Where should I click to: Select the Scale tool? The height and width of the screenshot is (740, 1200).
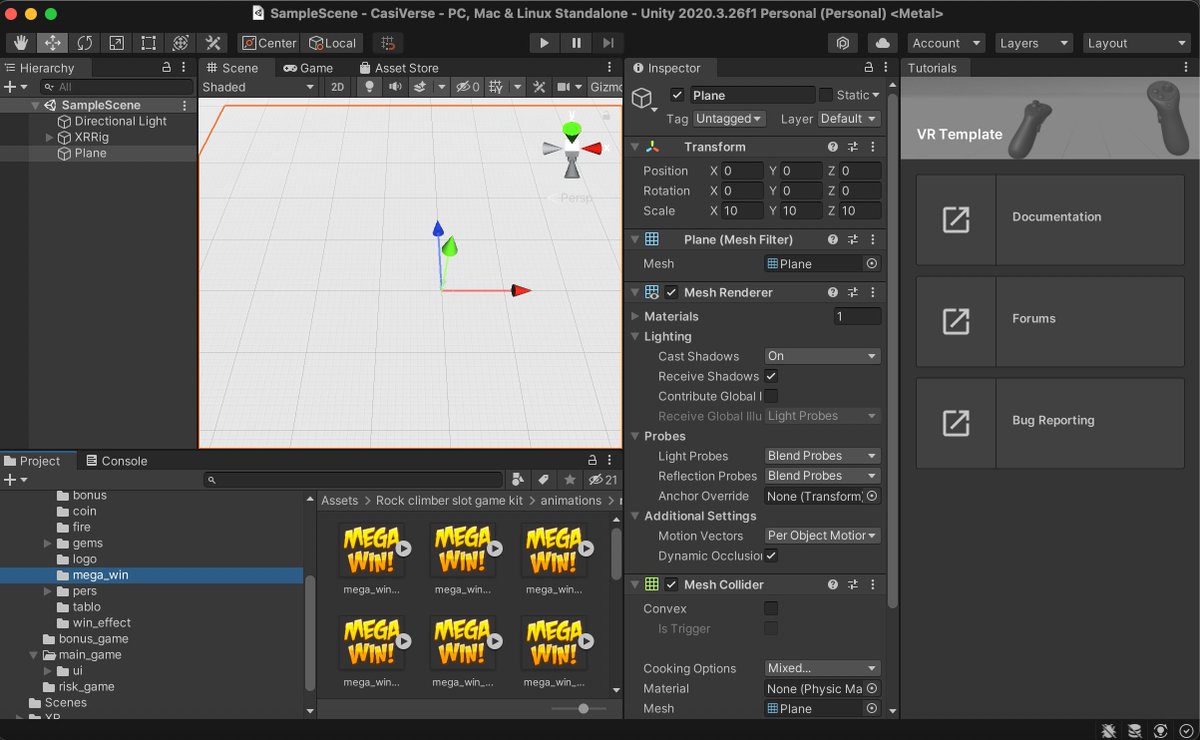tap(117, 43)
